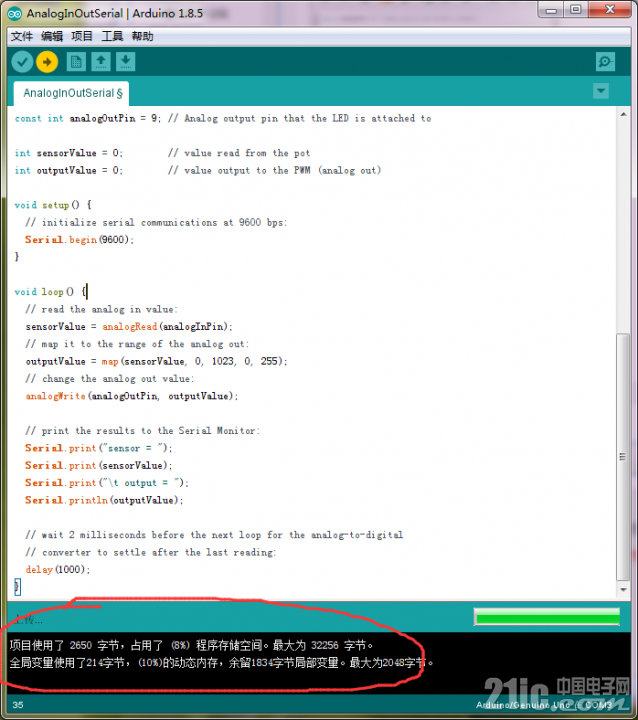Viewport: 638px width, 720px height.
Task: Click the green upload progress bar
Action: pyautogui.click(x=547, y=617)
